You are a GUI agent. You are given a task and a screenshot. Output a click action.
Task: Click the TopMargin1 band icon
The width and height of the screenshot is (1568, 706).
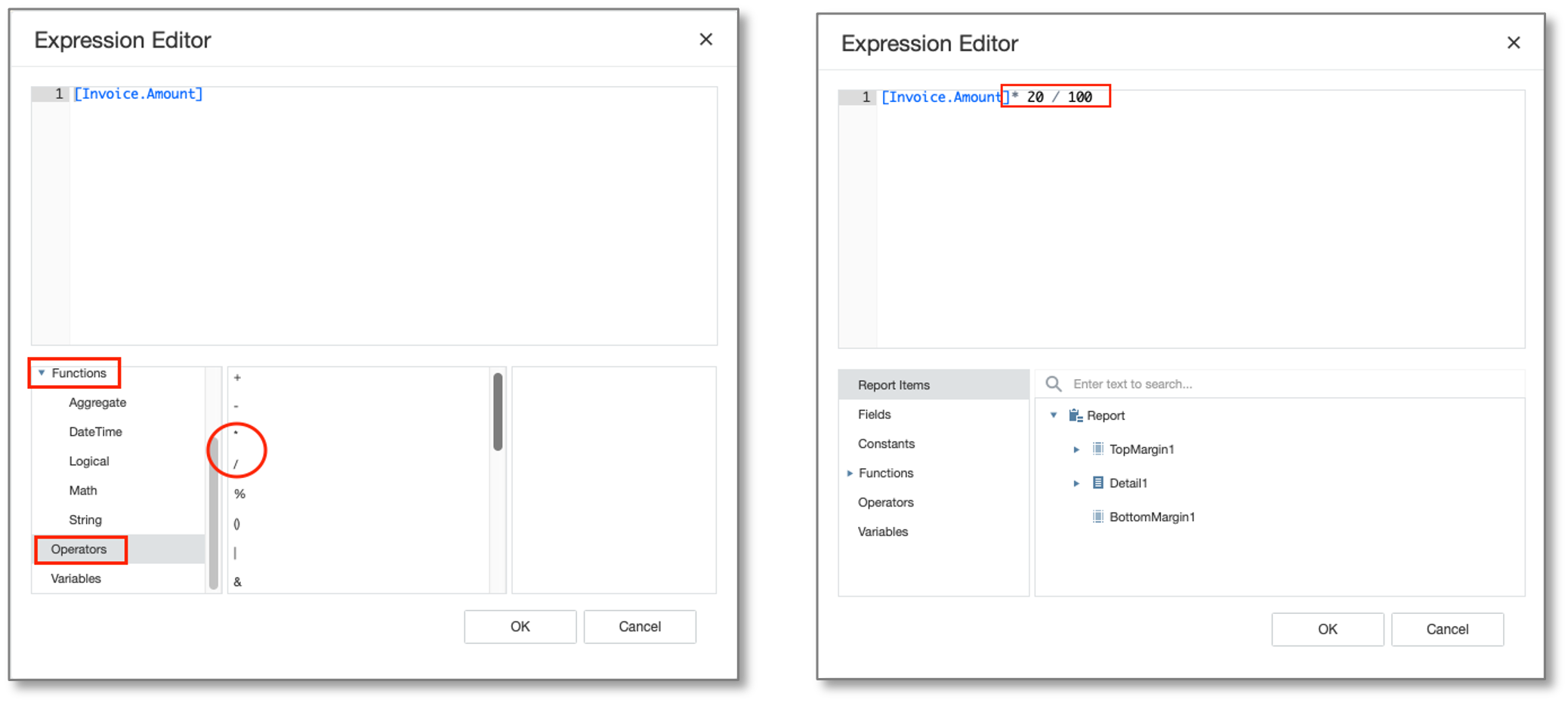(1096, 449)
